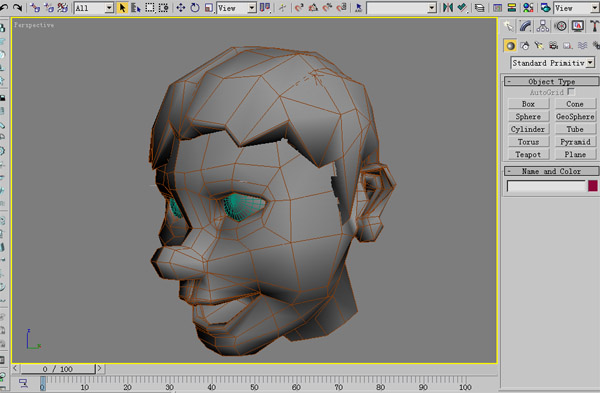Image resolution: width=600 pixels, height=393 pixels.
Task: Collapse the Name and Color rollout
Action: (551, 171)
